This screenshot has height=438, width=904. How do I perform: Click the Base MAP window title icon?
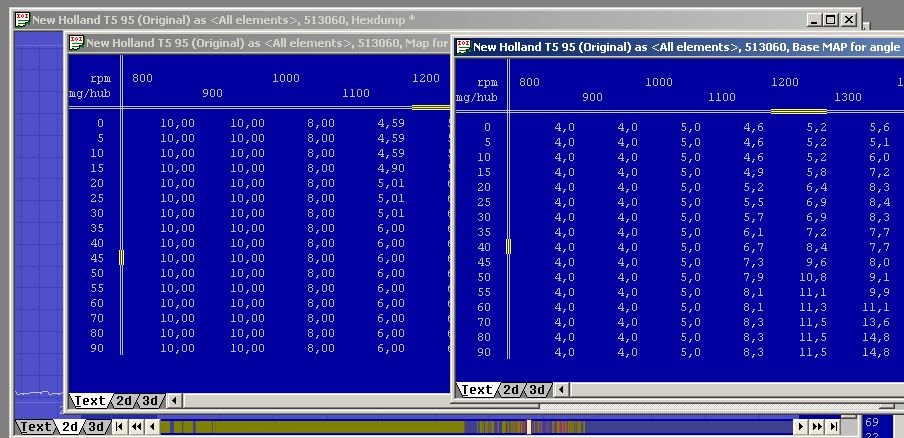(x=462, y=47)
